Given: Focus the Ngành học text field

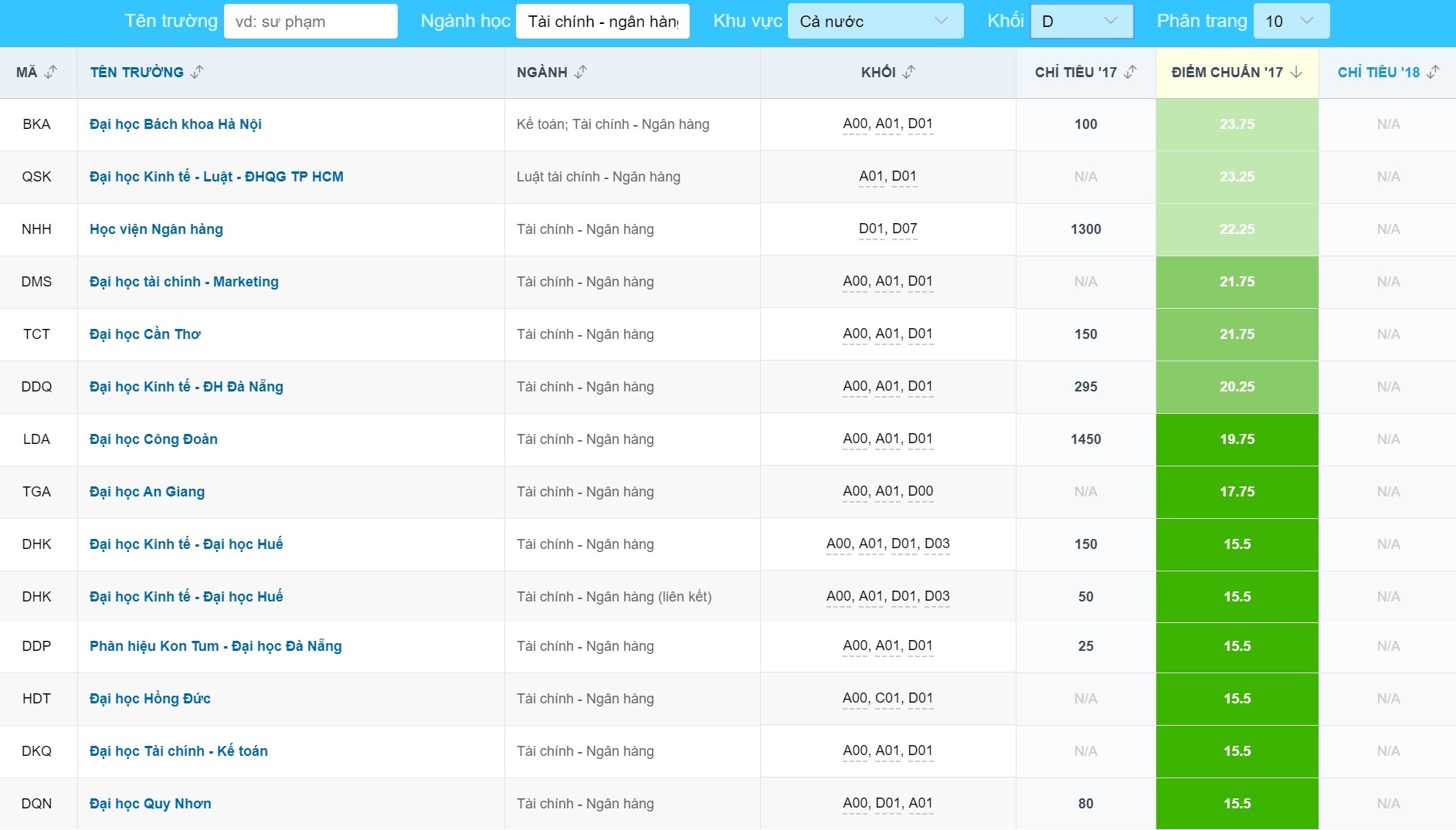Looking at the screenshot, I should (602, 22).
